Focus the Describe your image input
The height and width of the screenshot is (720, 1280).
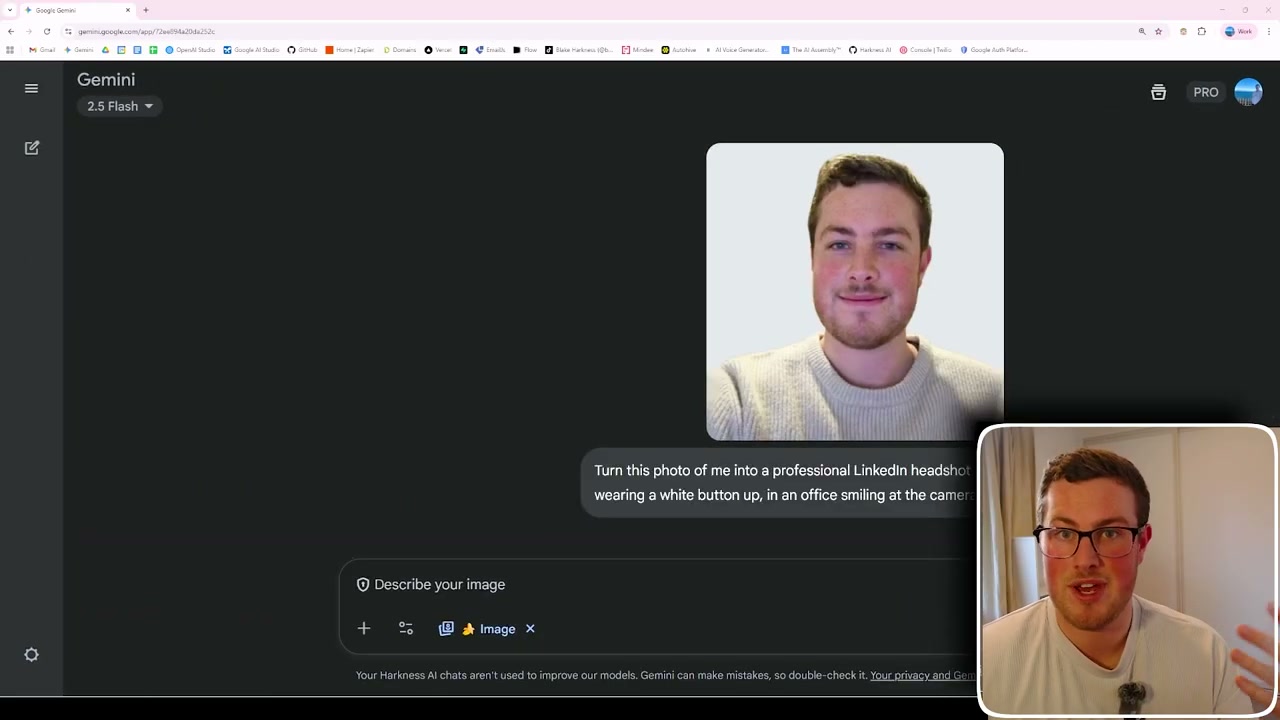pos(440,585)
